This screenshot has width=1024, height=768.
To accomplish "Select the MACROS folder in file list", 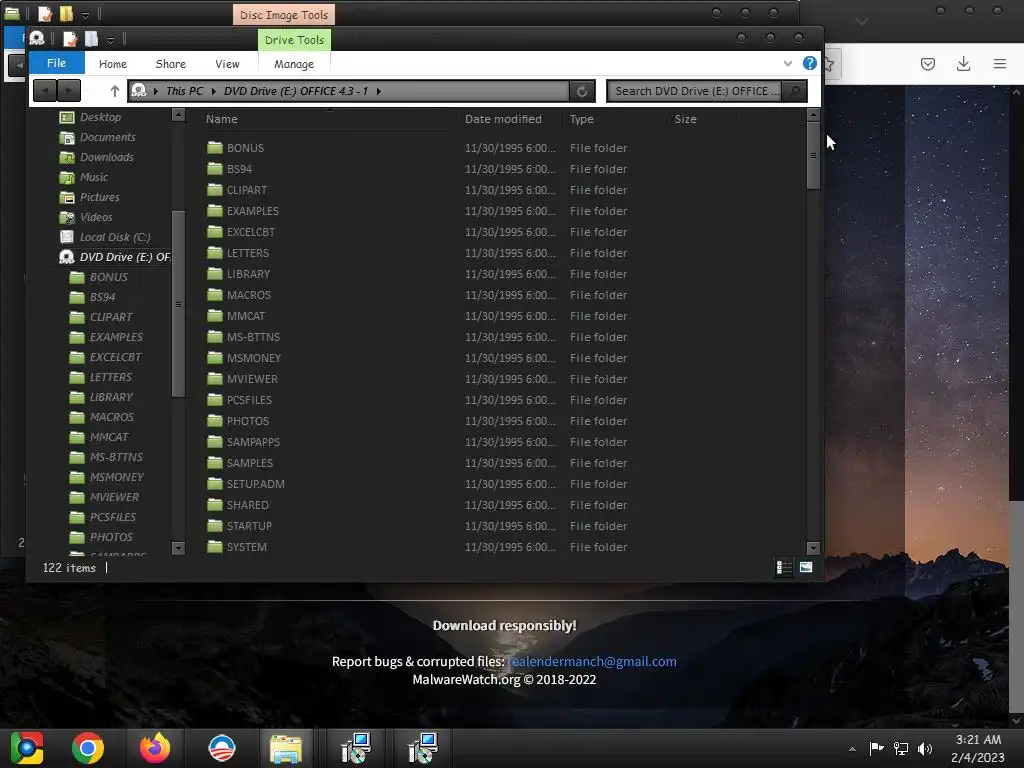I will pyautogui.click(x=248, y=295).
